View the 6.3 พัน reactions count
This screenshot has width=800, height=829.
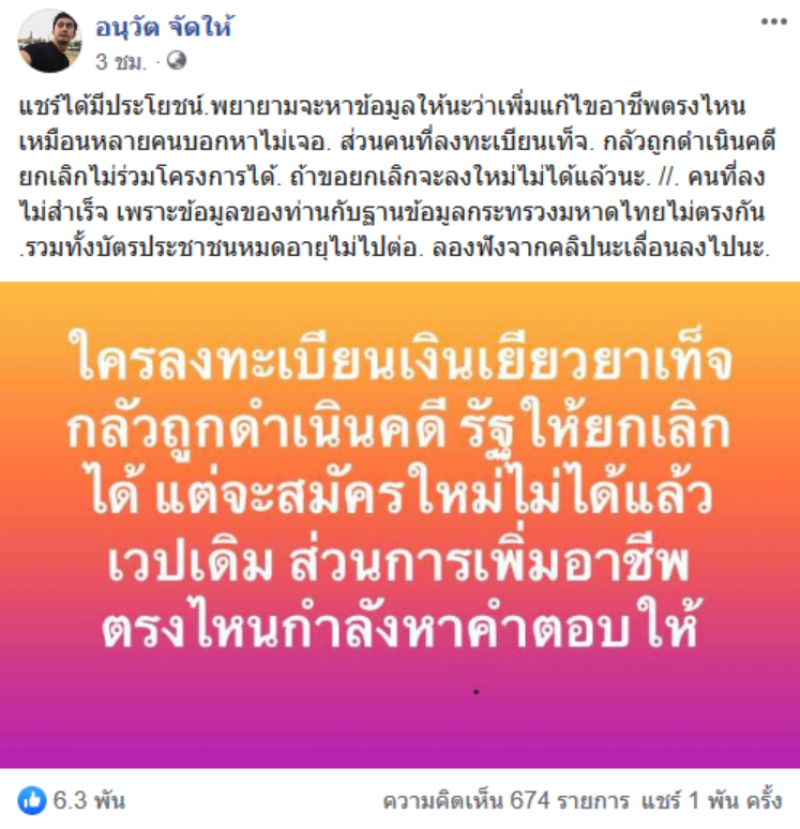pos(89,800)
